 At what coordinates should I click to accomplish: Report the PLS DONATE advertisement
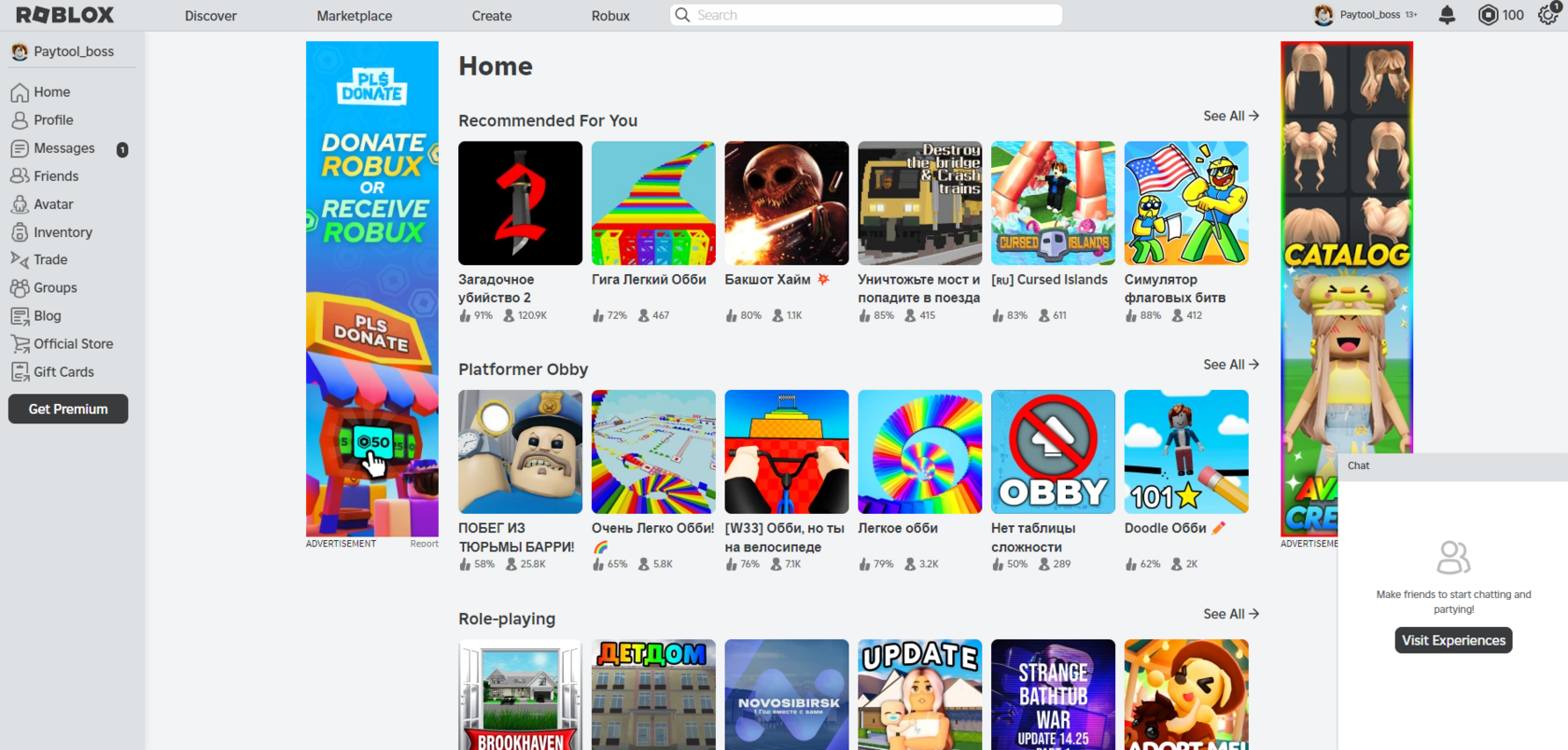coord(424,544)
